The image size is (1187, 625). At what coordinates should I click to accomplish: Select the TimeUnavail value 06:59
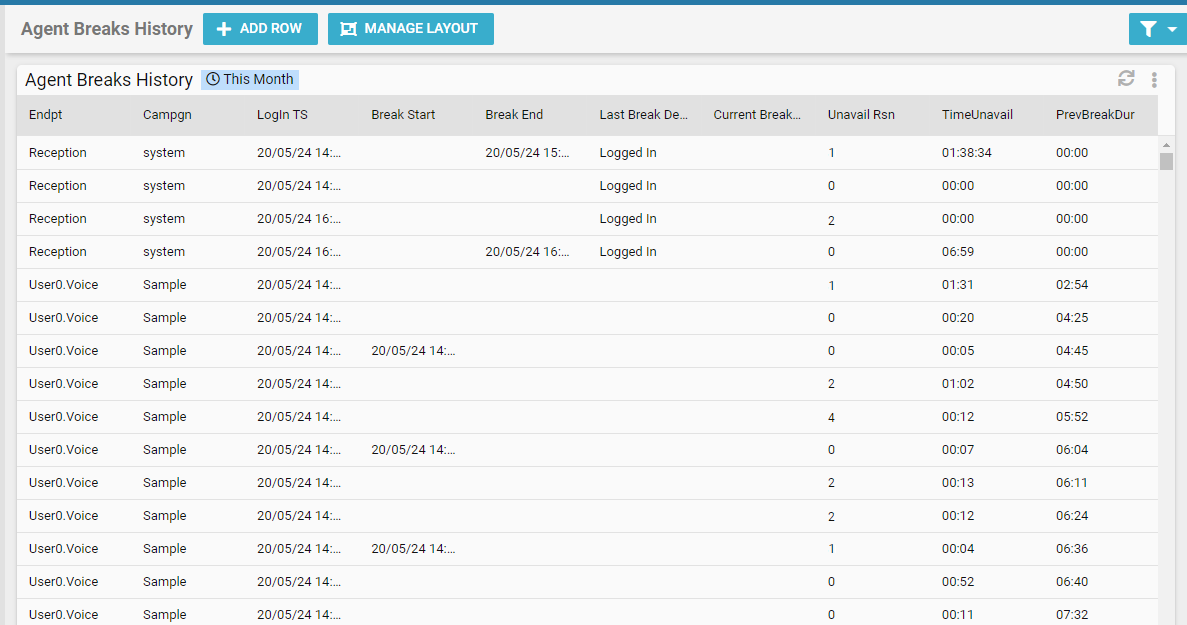coord(958,252)
